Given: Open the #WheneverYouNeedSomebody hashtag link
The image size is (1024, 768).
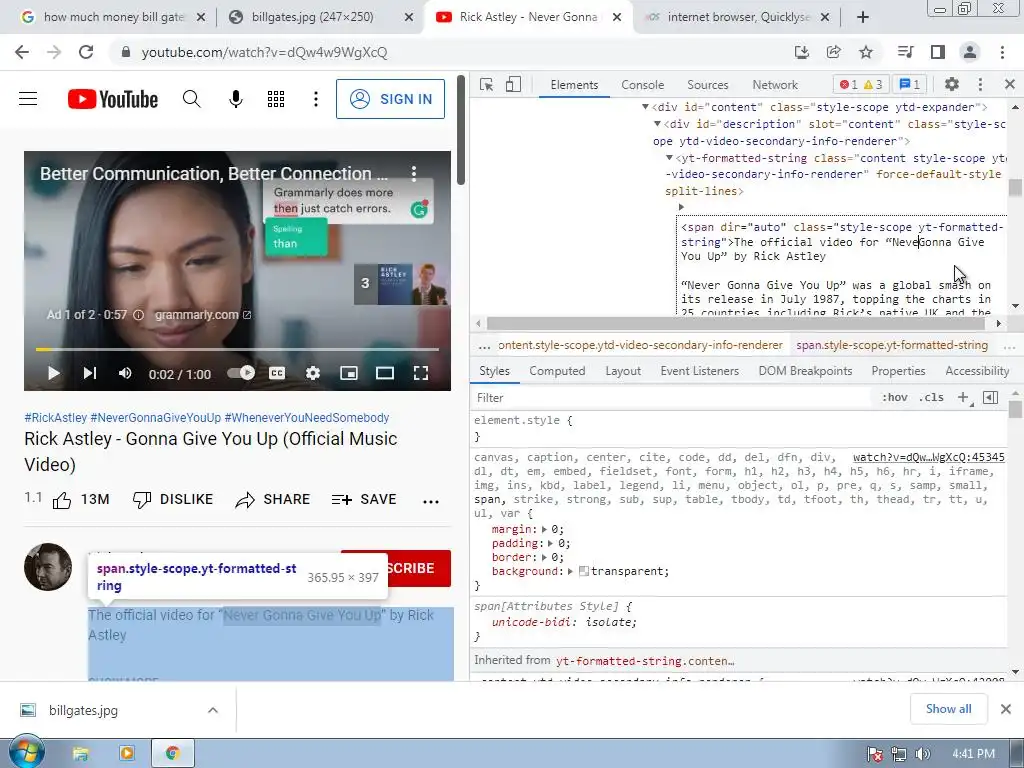Looking at the screenshot, I should [306, 417].
